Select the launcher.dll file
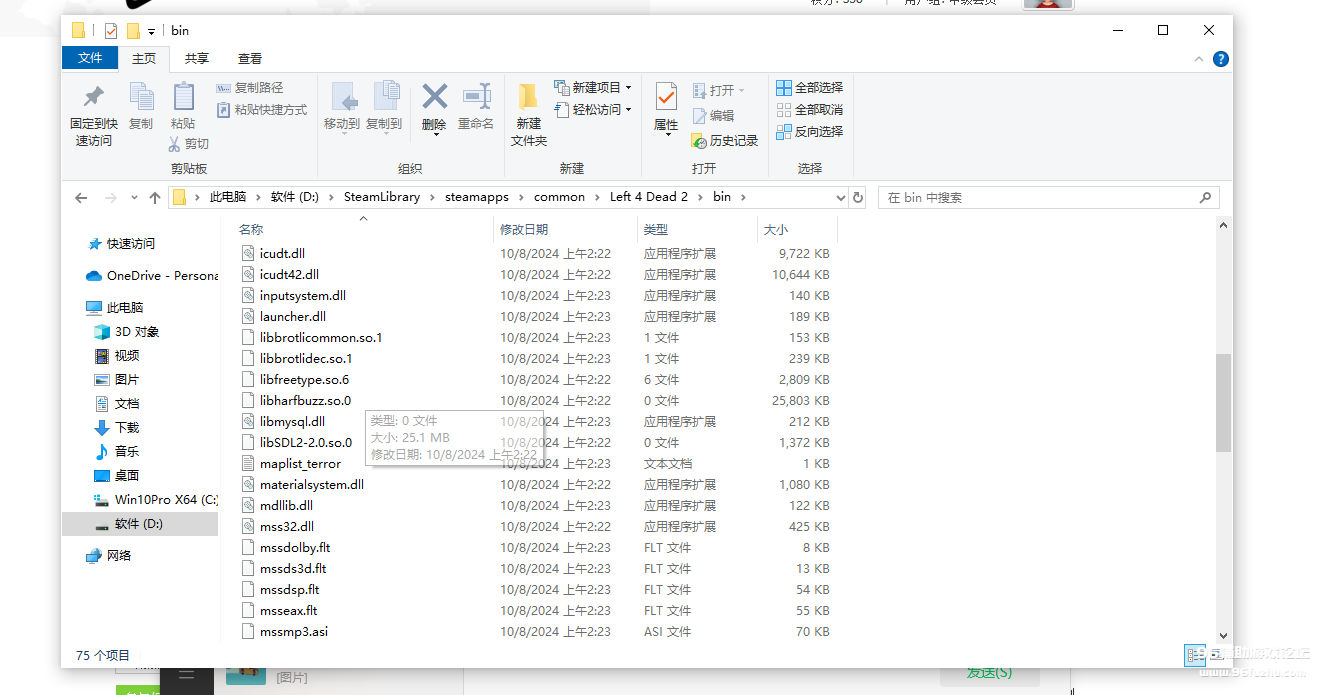Image resolution: width=1319 pixels, height=695 pixels. pos(293,317)
